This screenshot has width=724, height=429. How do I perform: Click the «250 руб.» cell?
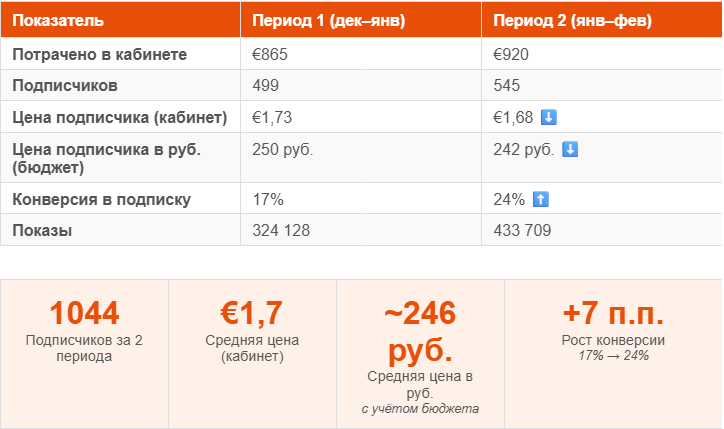284,150
